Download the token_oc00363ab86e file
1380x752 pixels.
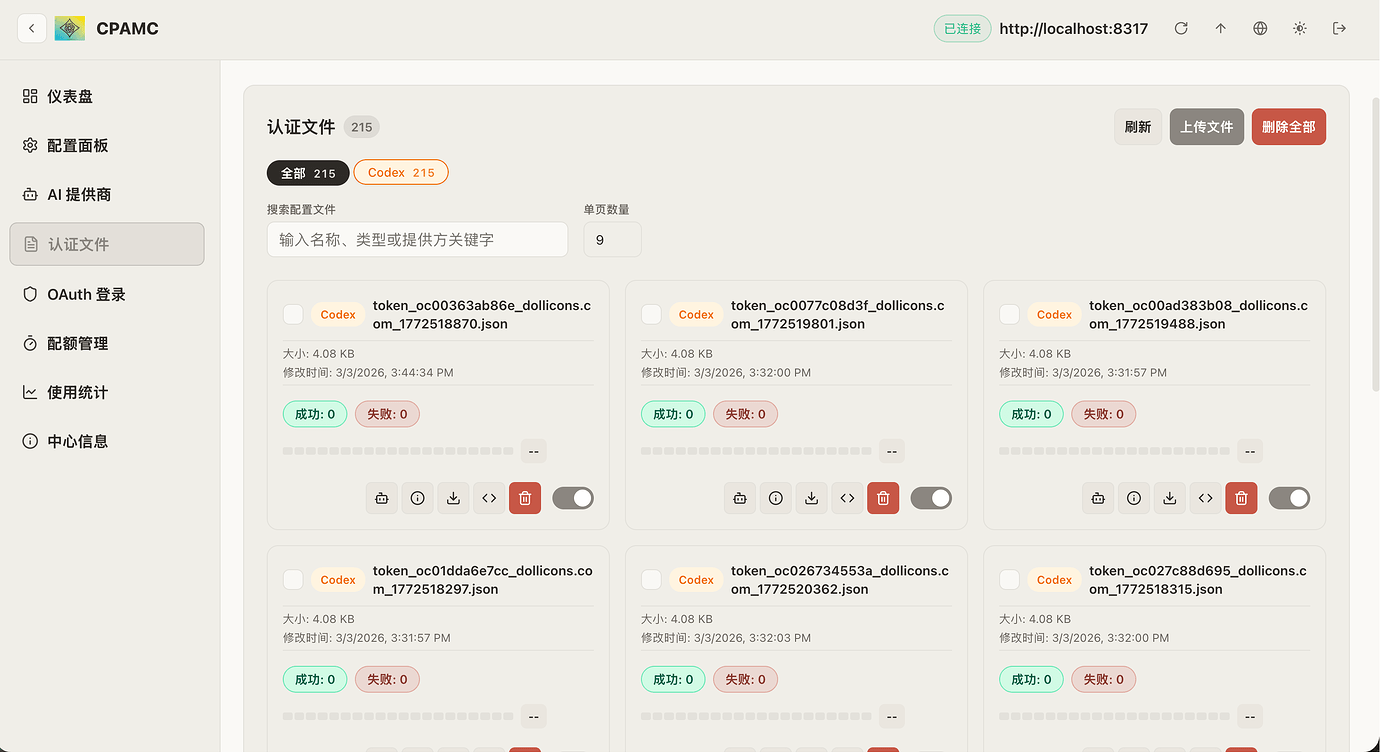453,498
